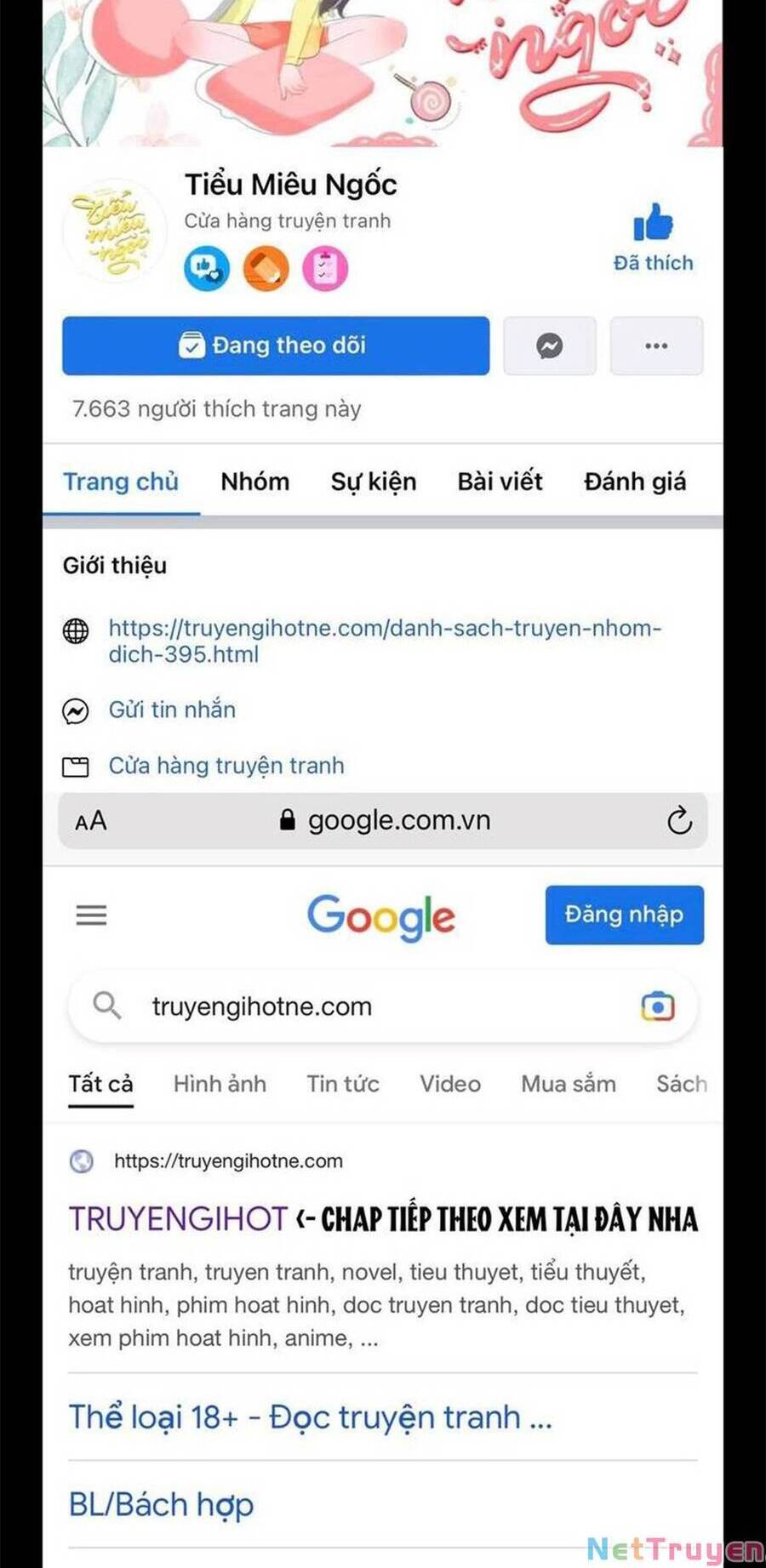Tap the Tiểu Miêu Ngốc profile picture
Image resolution: width=766 pixels, height=1568 pixels.
114,230
